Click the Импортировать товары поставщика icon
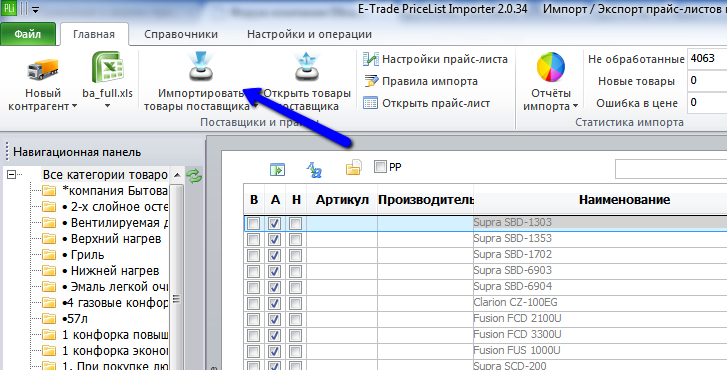 pyautogui.click(x=200, y=67)
